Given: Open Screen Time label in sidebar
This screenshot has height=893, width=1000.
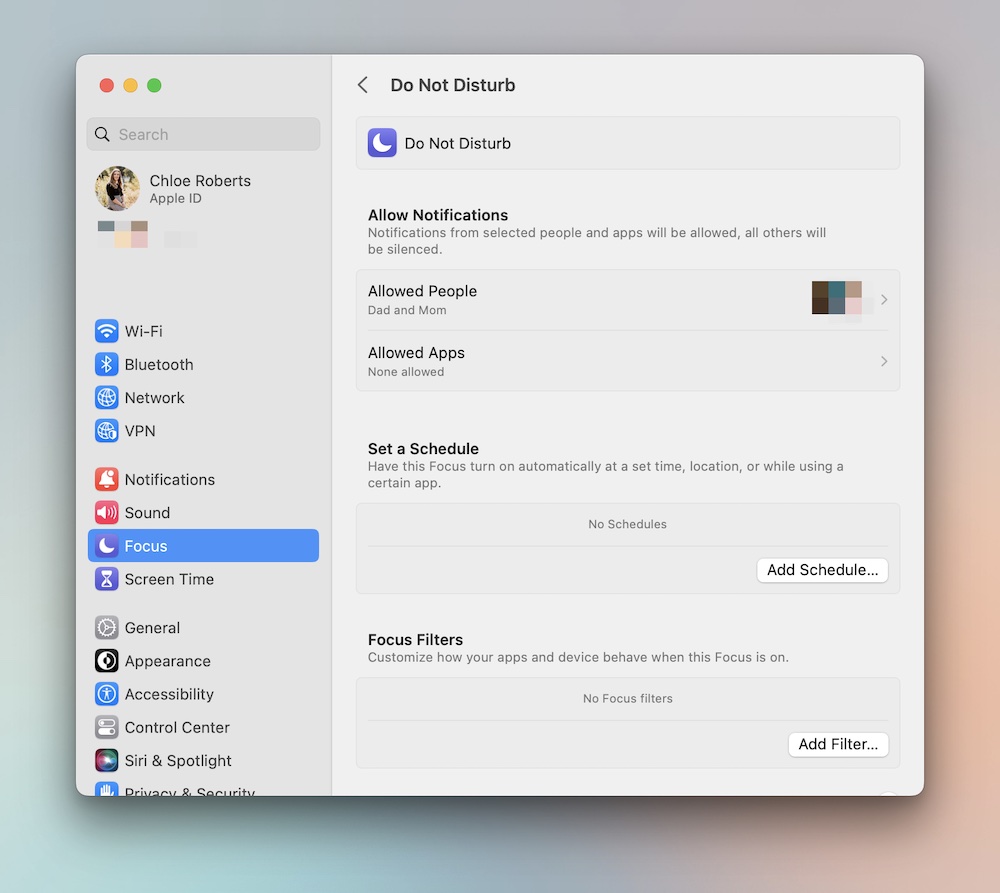Looking at the screenshot, I should point(169,579).
